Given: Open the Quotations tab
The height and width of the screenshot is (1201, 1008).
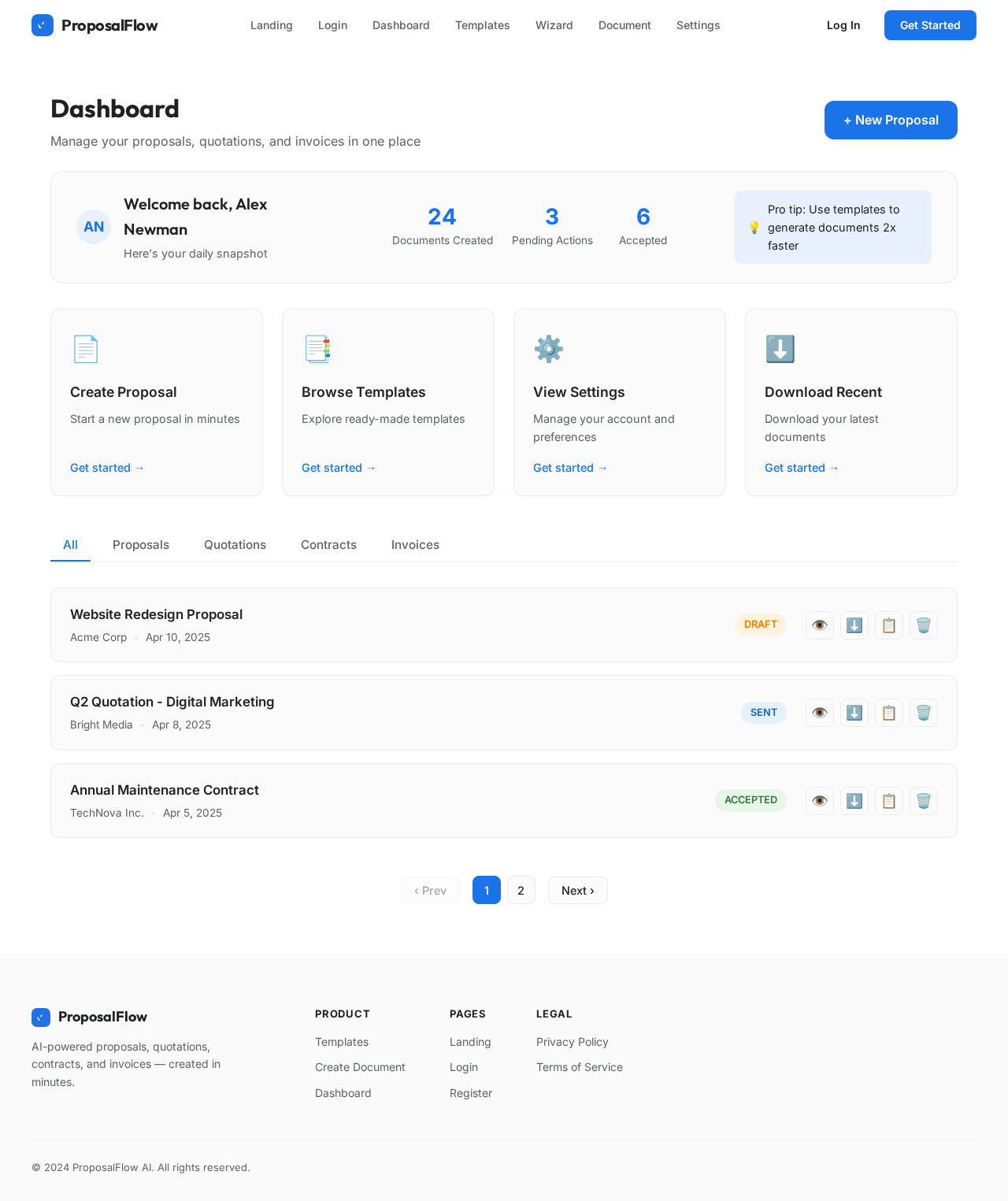Looking at the screenshot, I should tap(235, 545).
